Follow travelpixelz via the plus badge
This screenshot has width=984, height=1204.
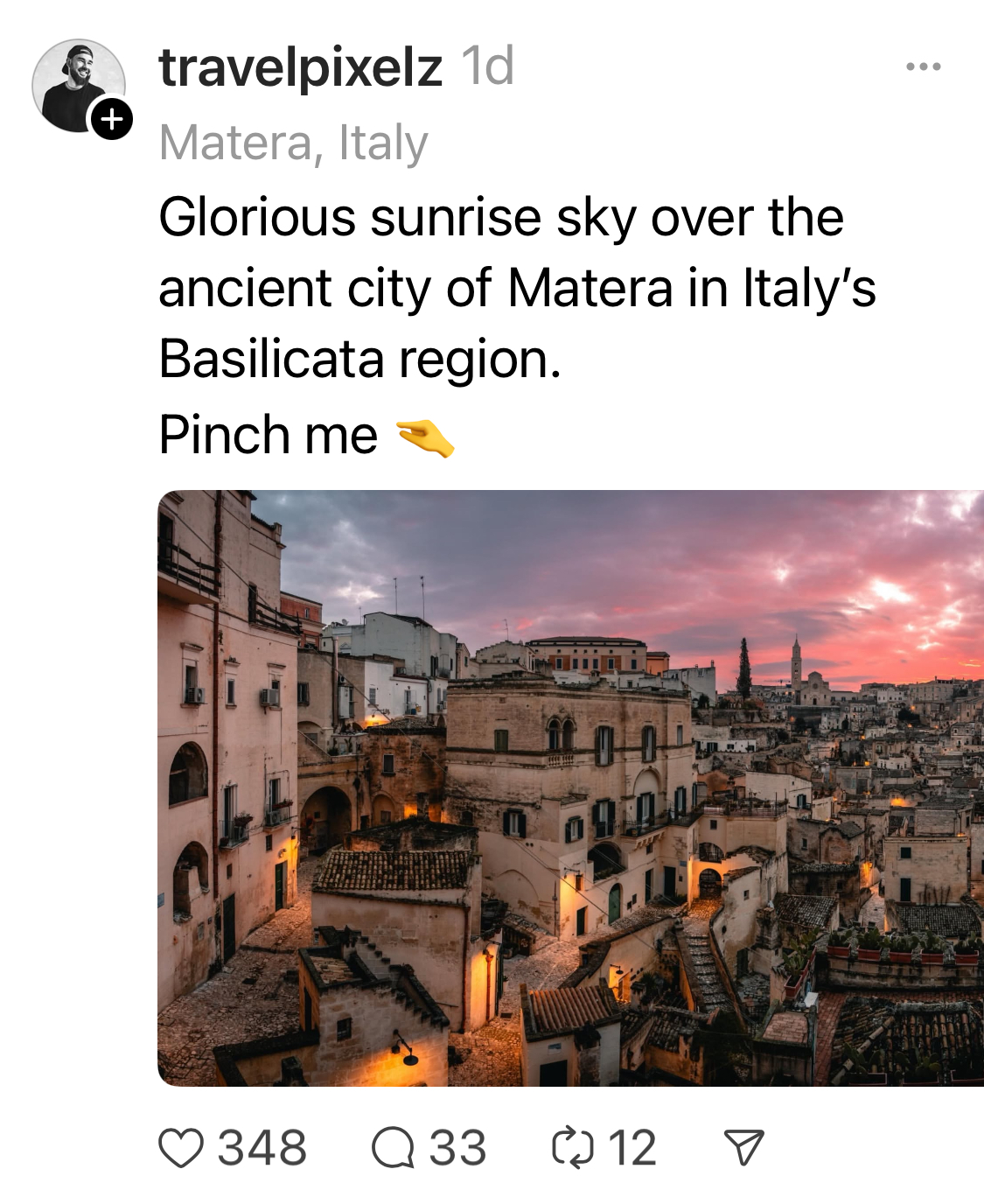pos(112,118)
